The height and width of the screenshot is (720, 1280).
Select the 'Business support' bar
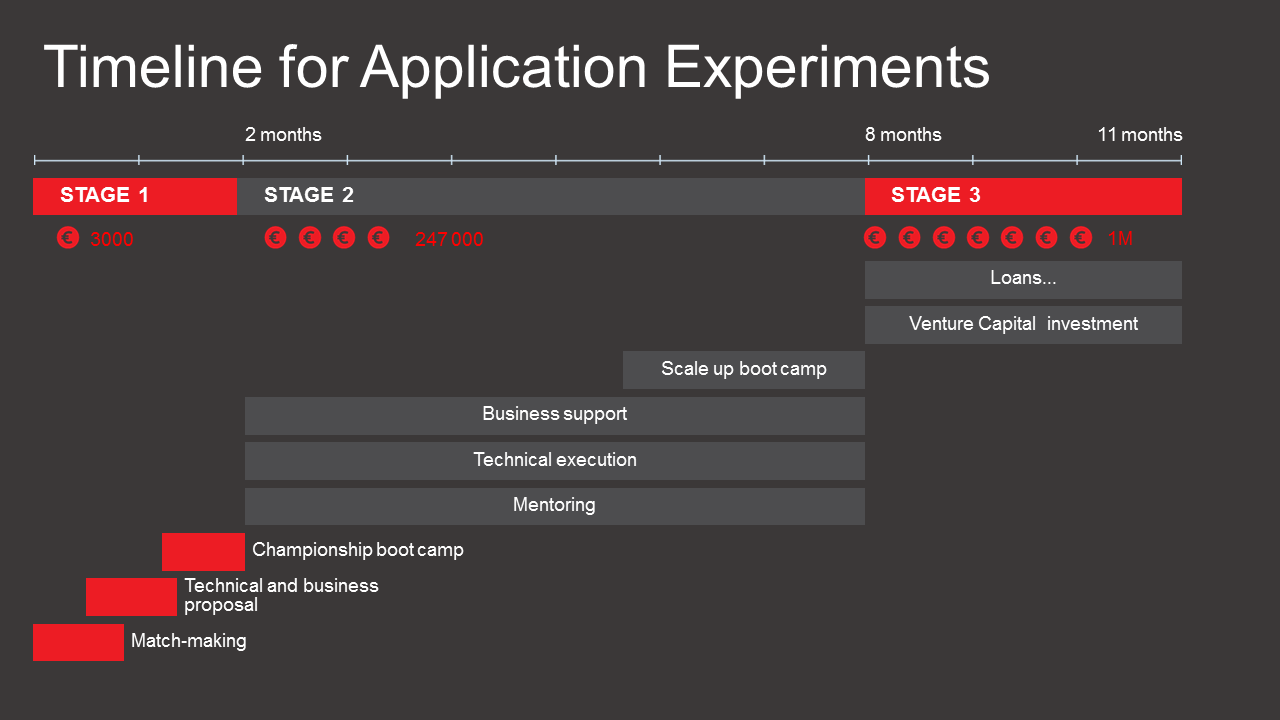point(555,415)
